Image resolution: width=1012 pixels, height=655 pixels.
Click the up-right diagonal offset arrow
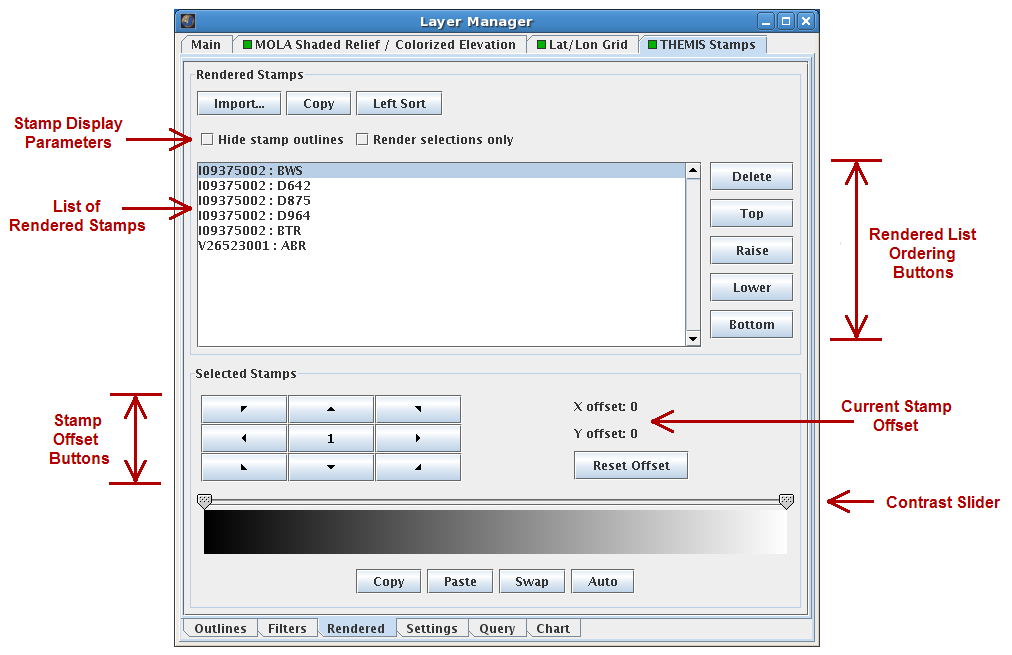(x=418, y=409)
